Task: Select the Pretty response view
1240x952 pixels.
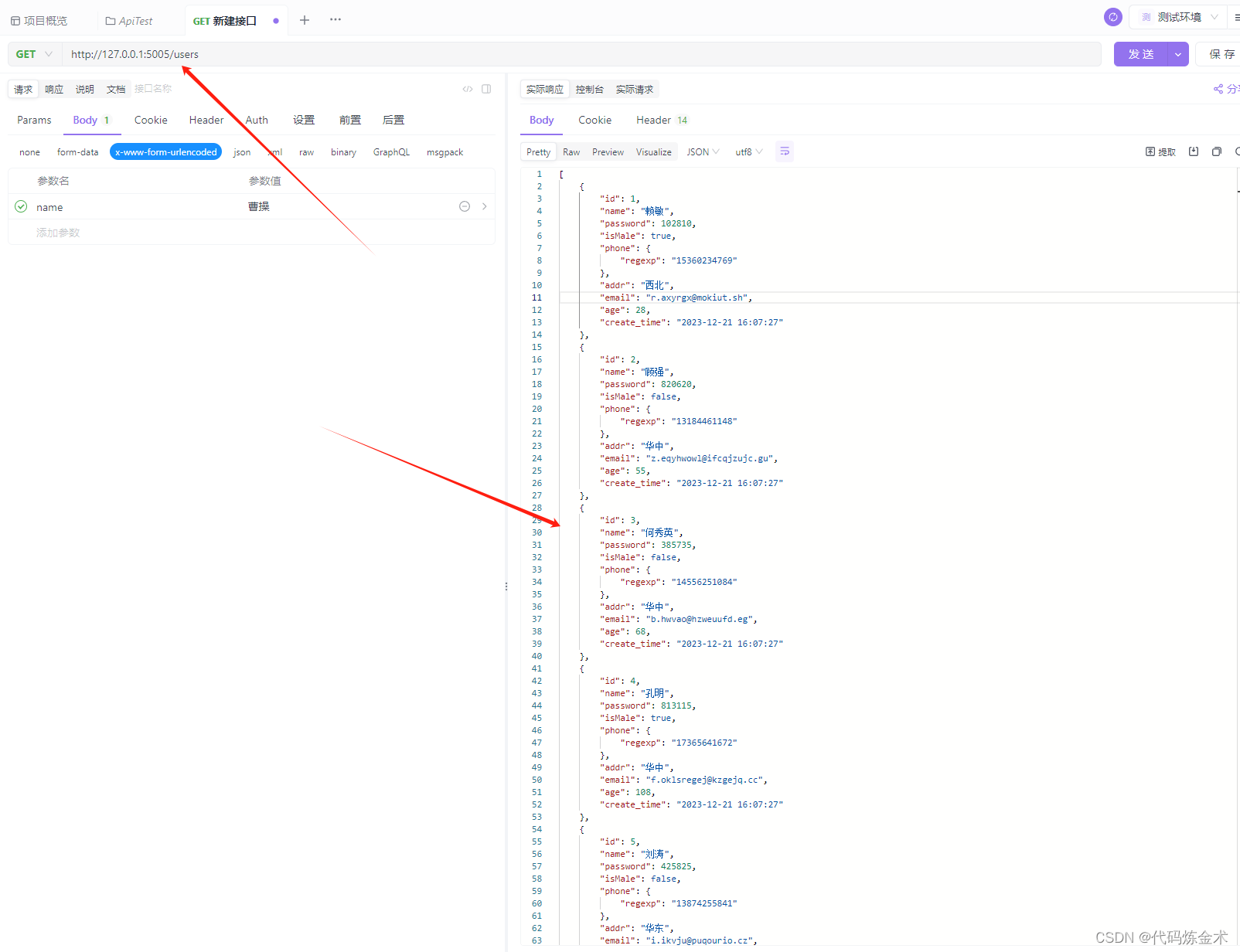Action: (538, 152)
